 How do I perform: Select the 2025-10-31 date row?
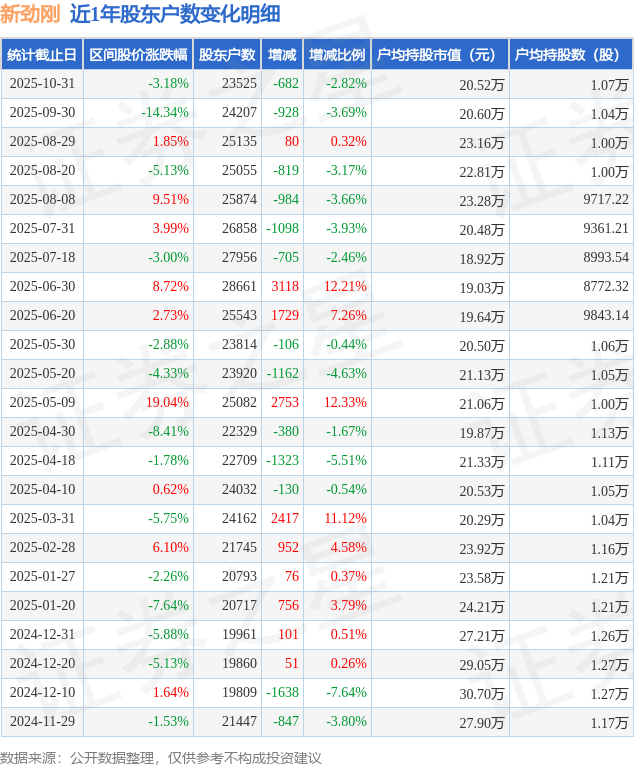tap(42, 84)
